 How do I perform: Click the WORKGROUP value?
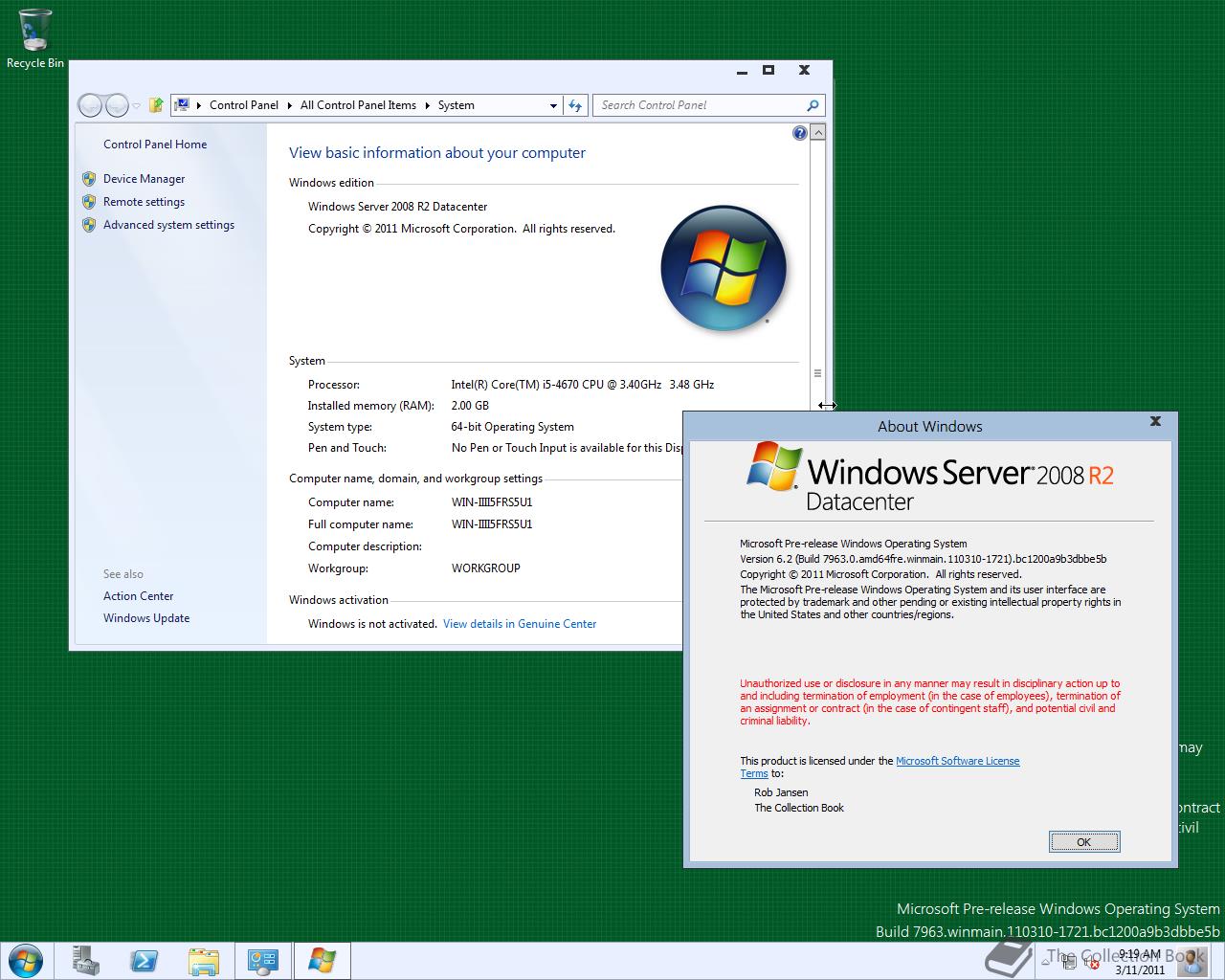[486, 568]
